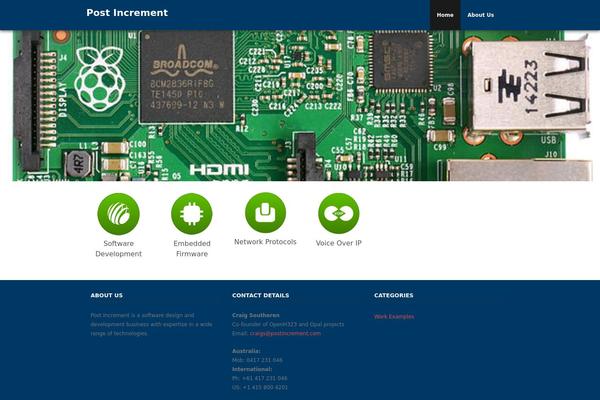Click the CATEGORIES footer heading
600x400 pixels.
pos(394,296)
